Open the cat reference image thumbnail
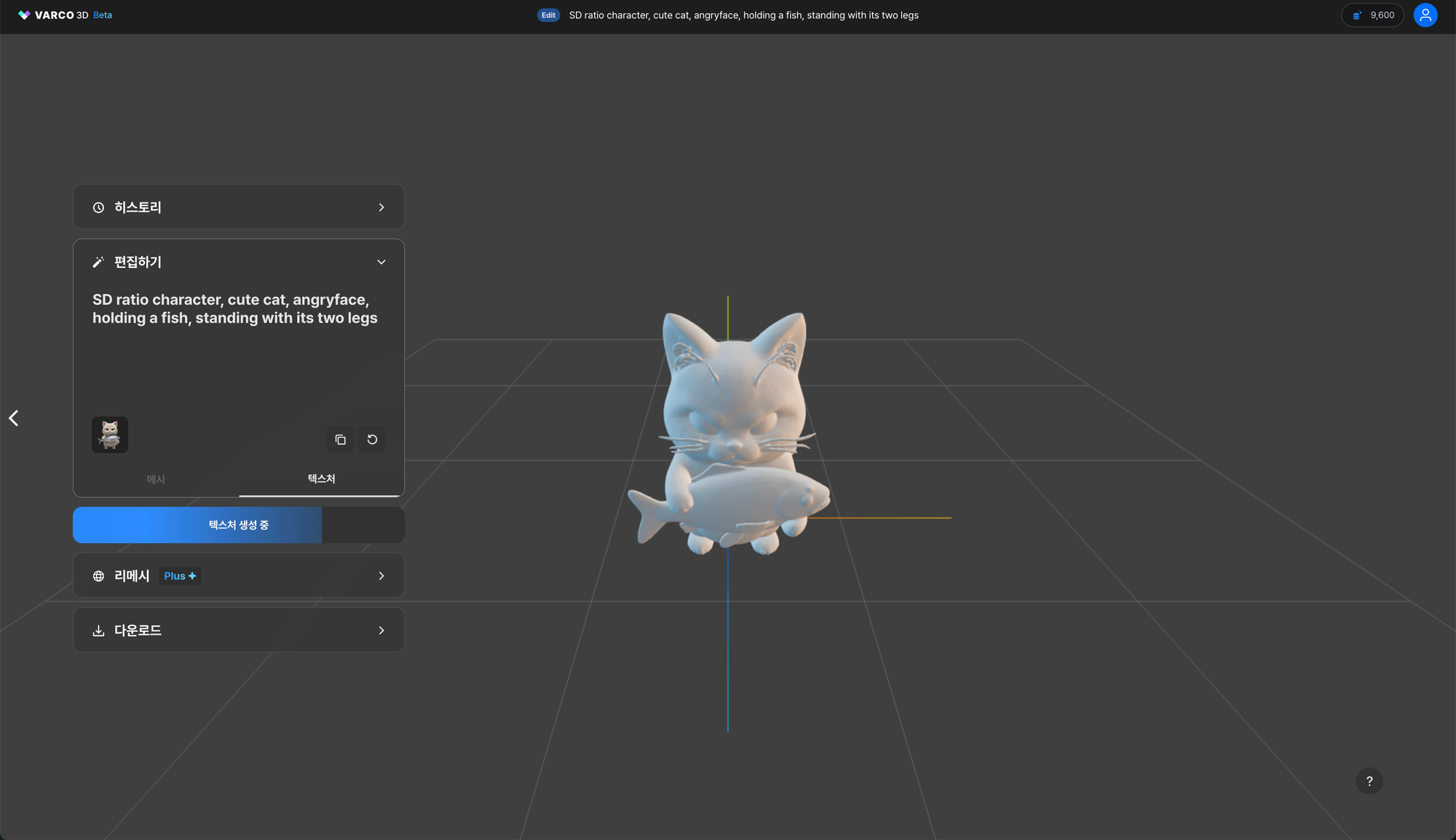 (x=110, y=435)
